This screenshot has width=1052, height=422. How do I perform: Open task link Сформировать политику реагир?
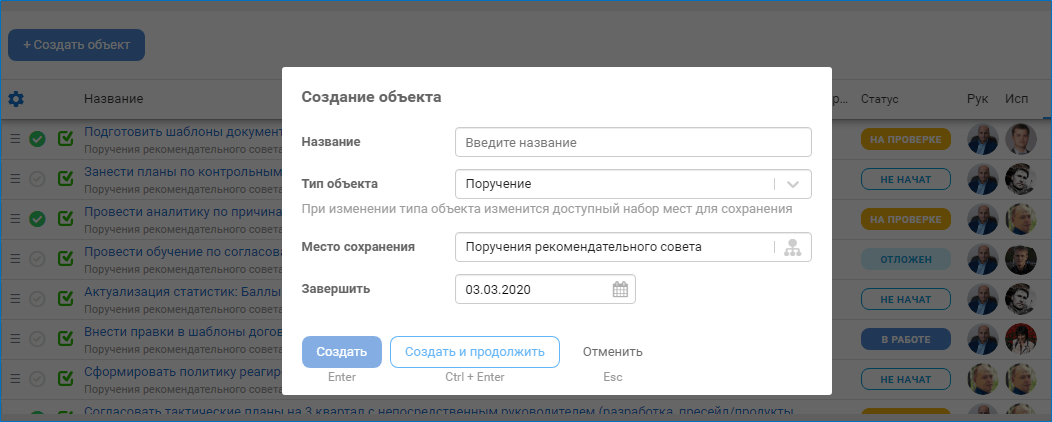point(182,372)
